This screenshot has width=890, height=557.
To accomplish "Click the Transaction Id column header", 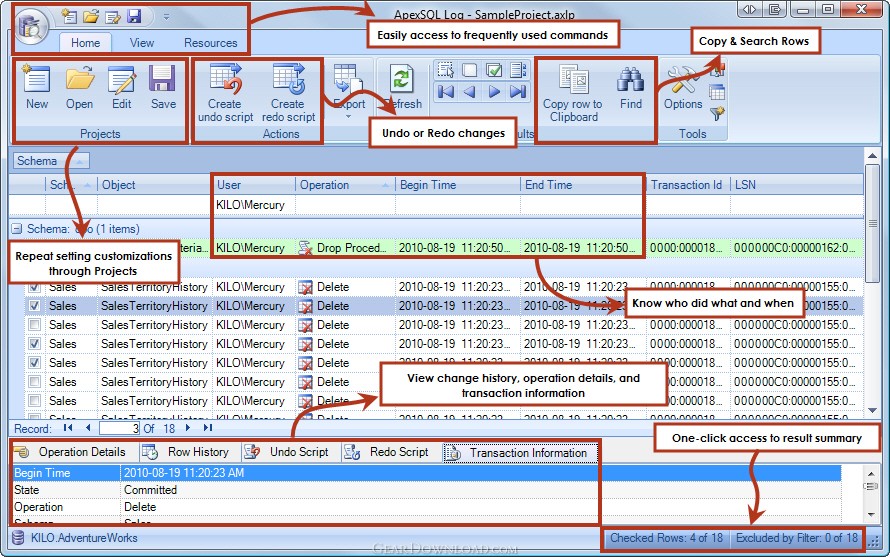I will click(688, 185).
